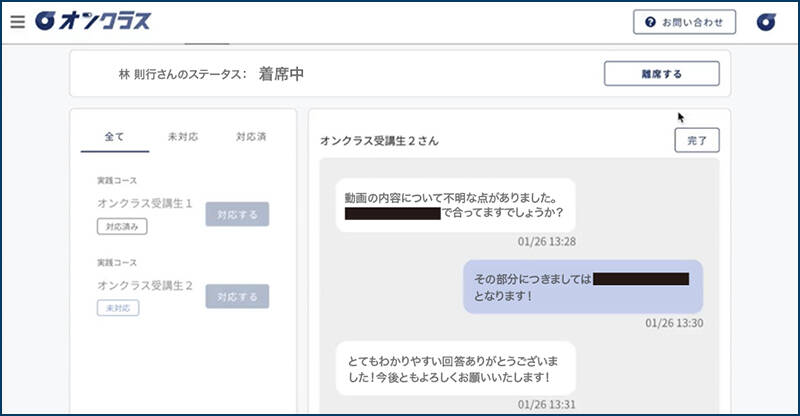Mark the chat as 完了
The width and height of the screenshot is (800, 416).
696,141
